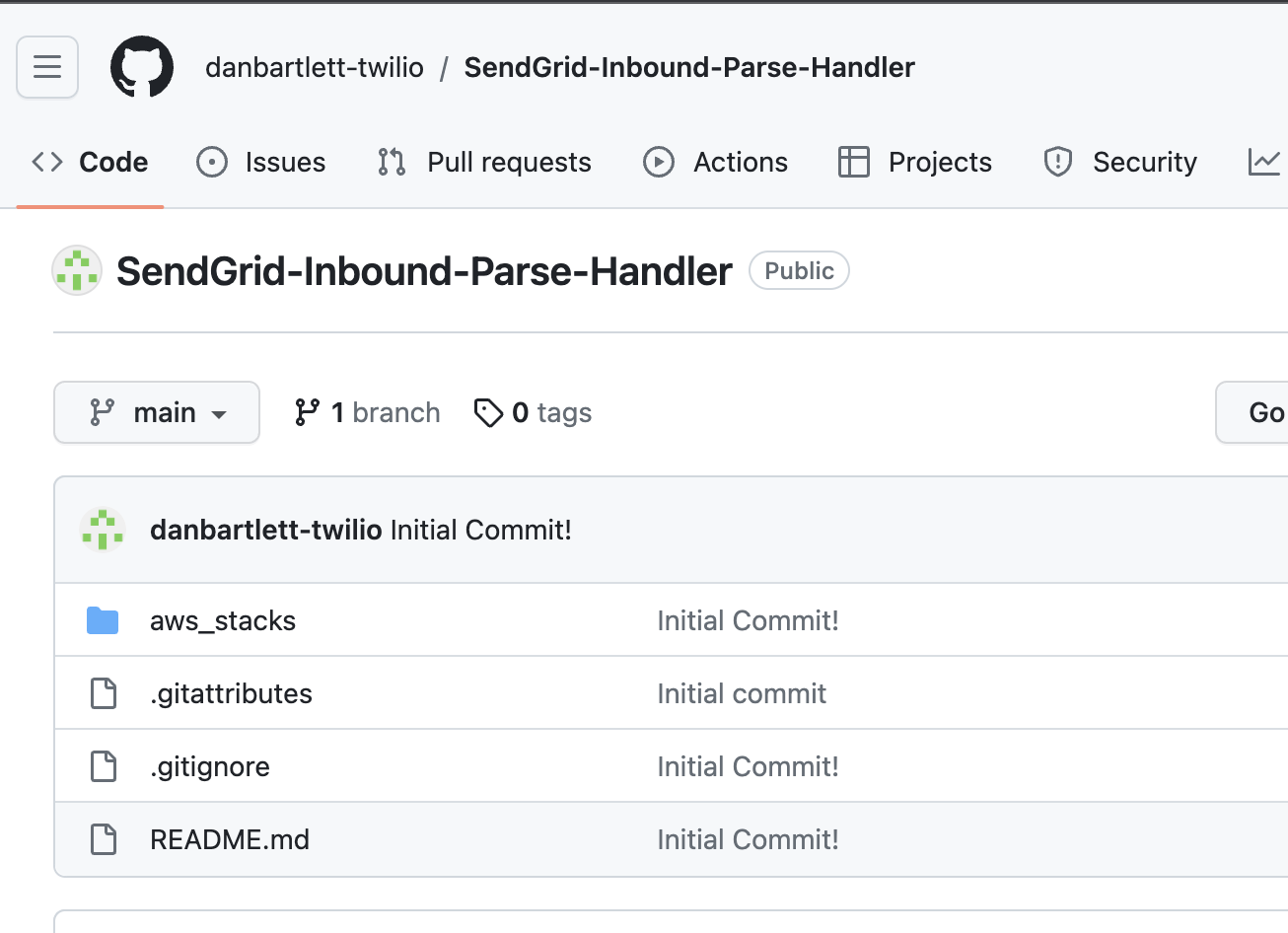Screen dimensions: 1288x933
Task: Click the Actions play icon
Action: [x=659, y=162]
